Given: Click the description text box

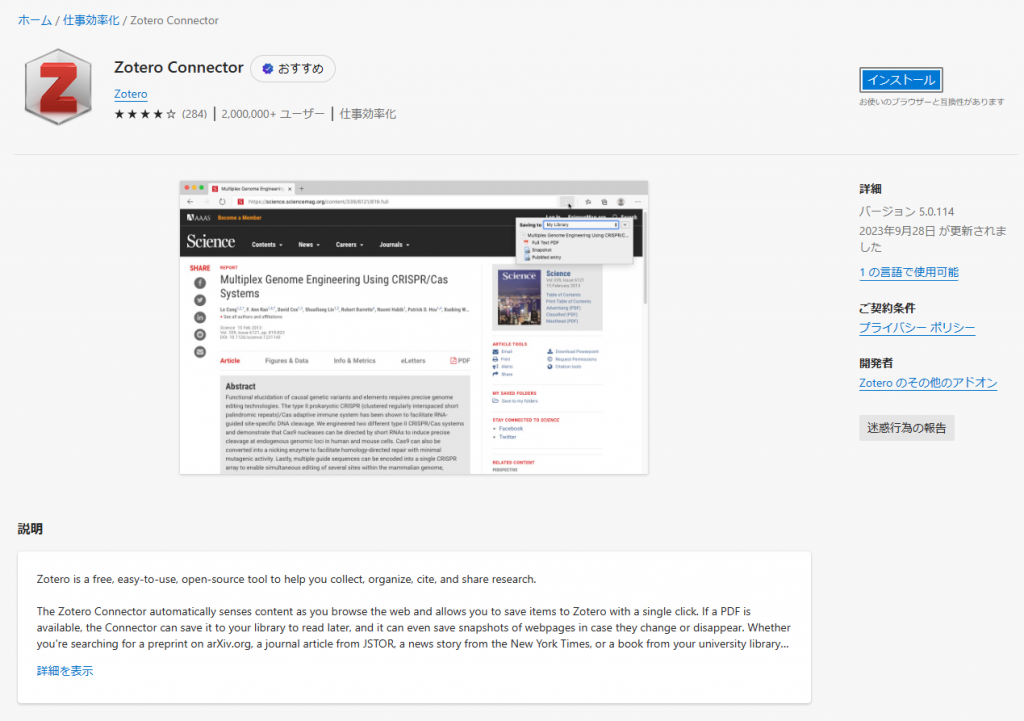Looking at the screenshot, I should 414,627.
